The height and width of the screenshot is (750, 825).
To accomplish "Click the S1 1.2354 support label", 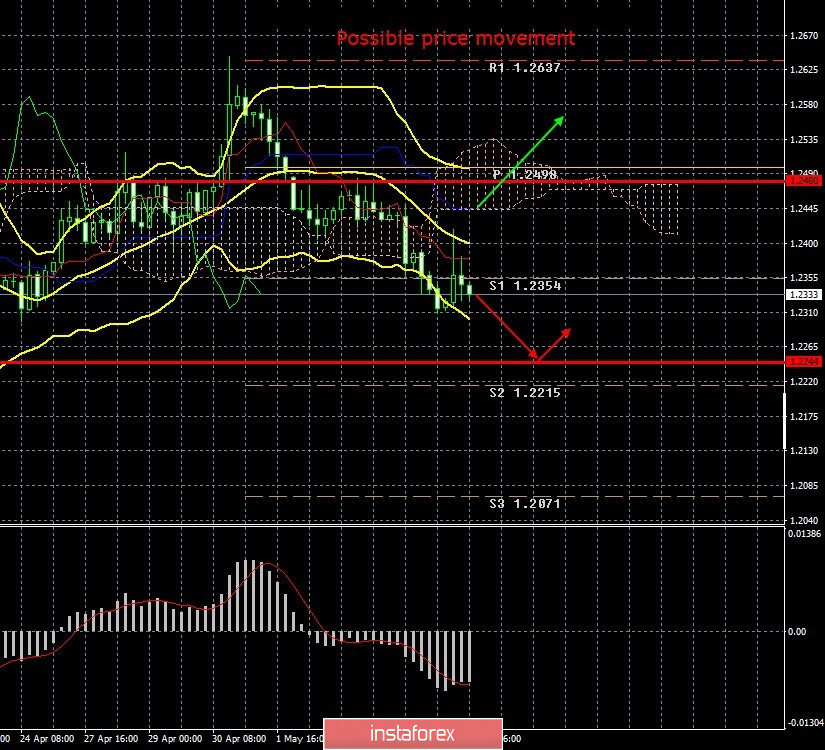I will point(525,286).
